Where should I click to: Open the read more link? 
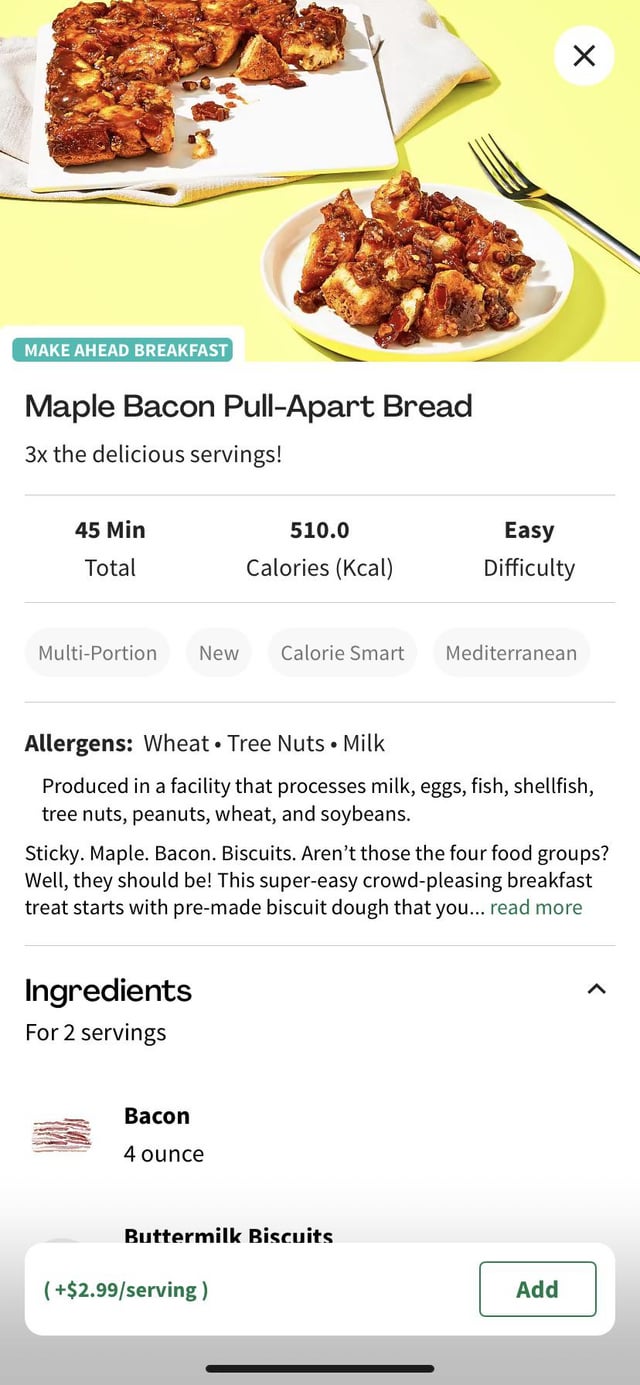[535, 907]
